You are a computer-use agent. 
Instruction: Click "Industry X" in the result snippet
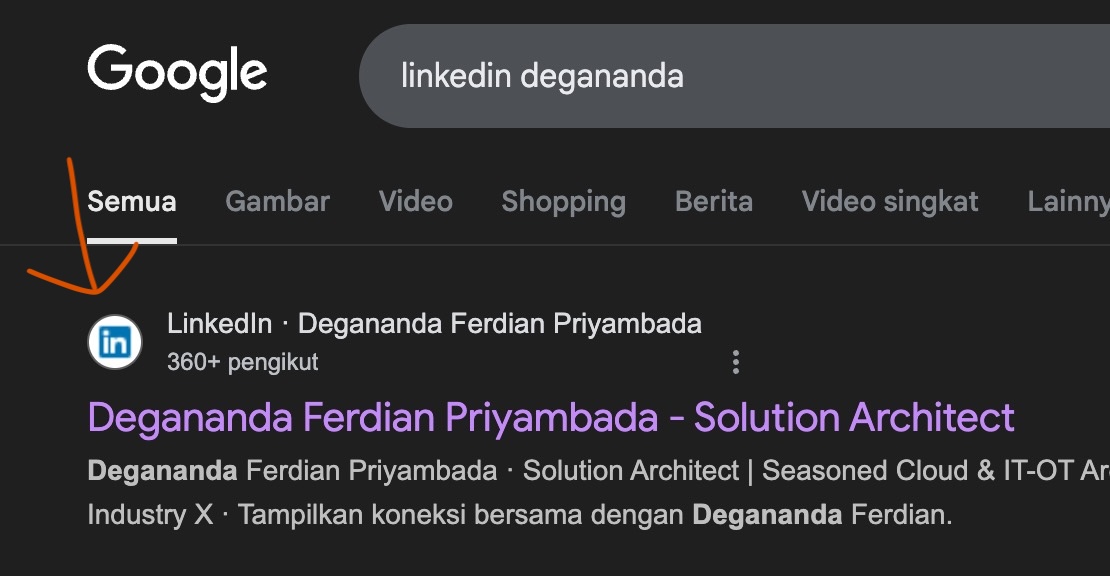tap(150, 515)
